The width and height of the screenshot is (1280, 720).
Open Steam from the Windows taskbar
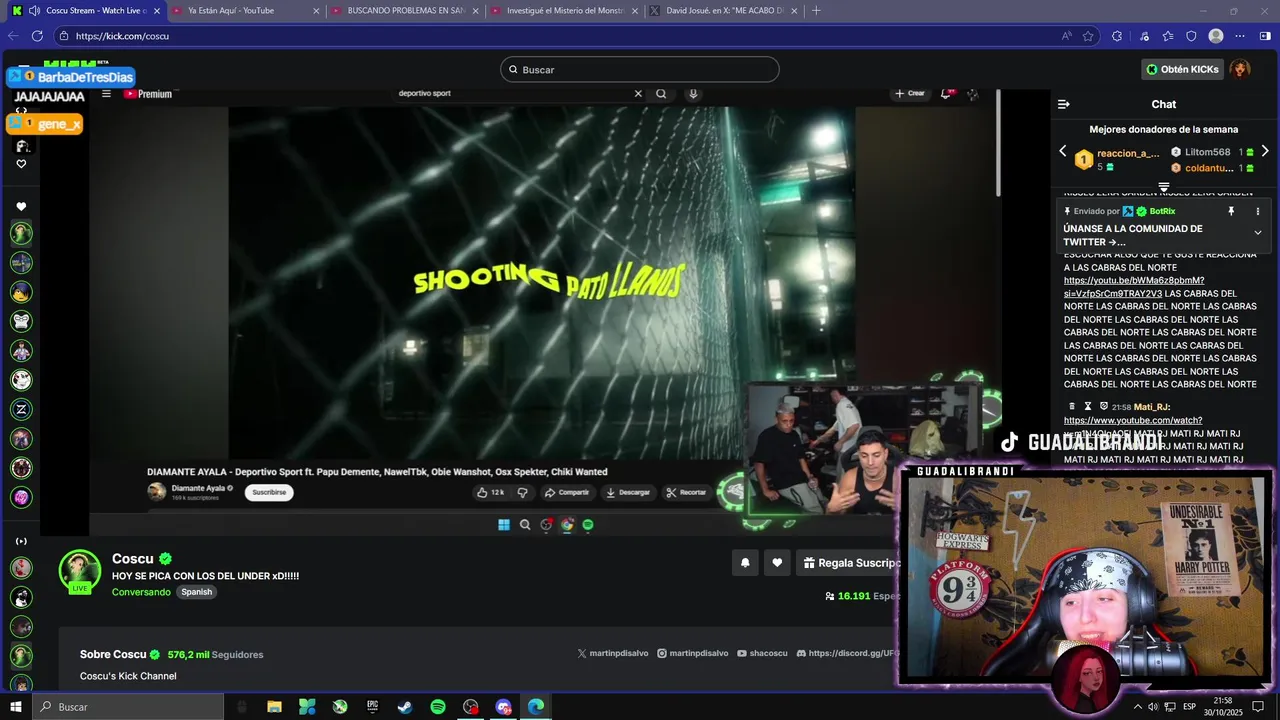coord(405,707)
